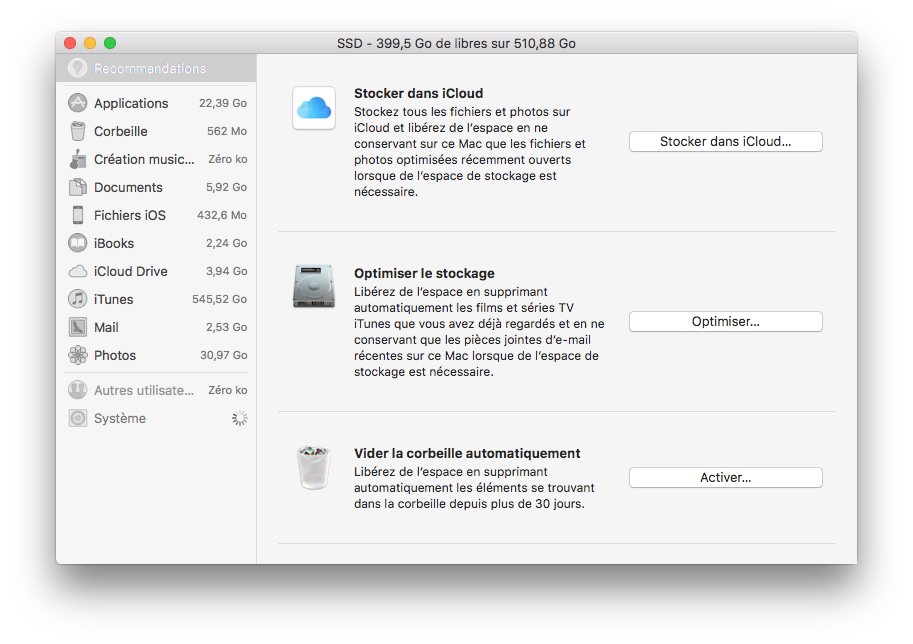The width and height of the screenshot is (913, 644).
Task: Click the Photos flower icon
Action: click(x=77, y=355)
